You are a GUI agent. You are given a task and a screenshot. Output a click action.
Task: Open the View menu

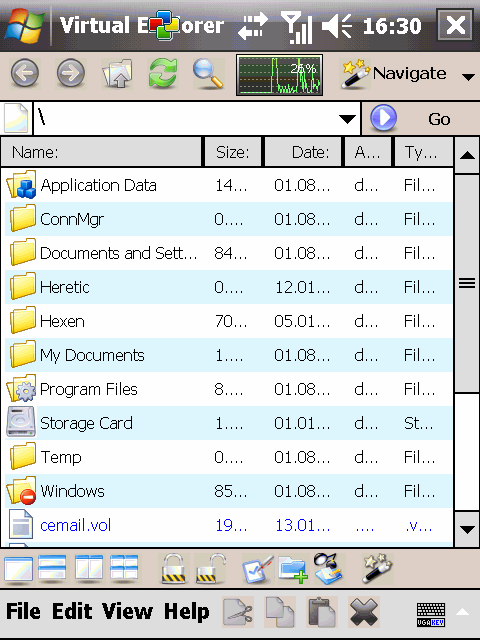point(127,611)
